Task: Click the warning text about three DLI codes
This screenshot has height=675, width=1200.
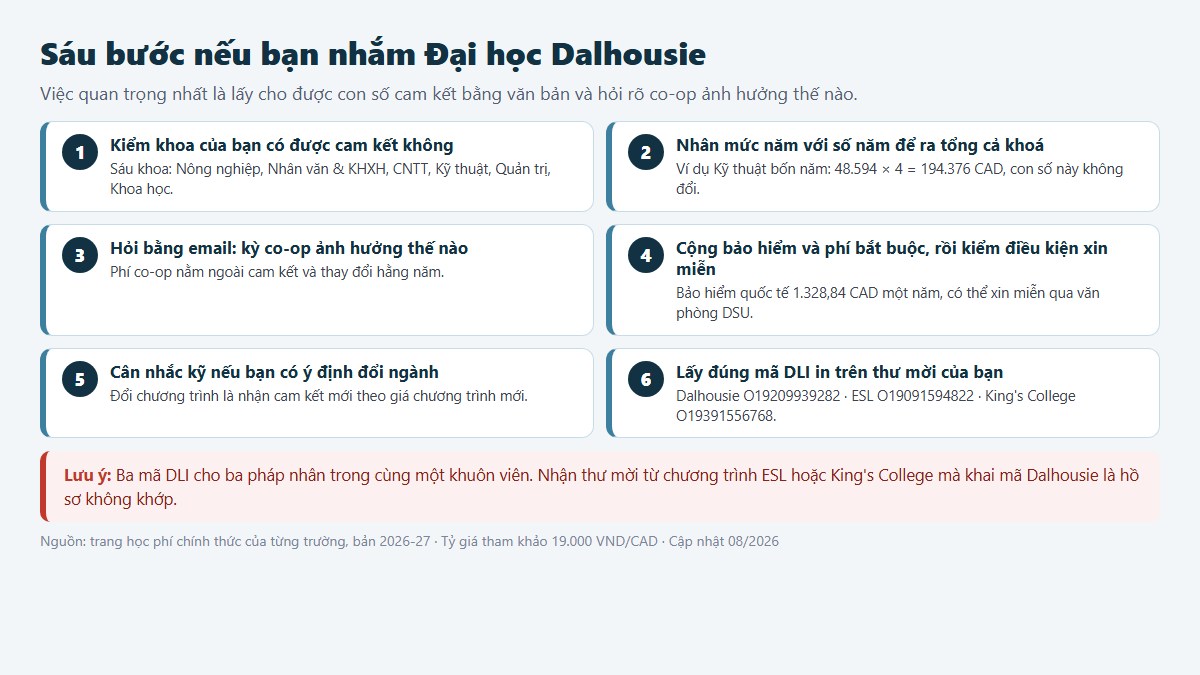Action: click(x=601, y=487)
